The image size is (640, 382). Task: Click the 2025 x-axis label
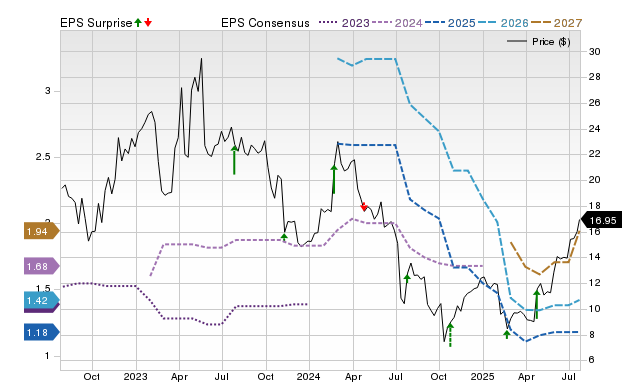482,376
